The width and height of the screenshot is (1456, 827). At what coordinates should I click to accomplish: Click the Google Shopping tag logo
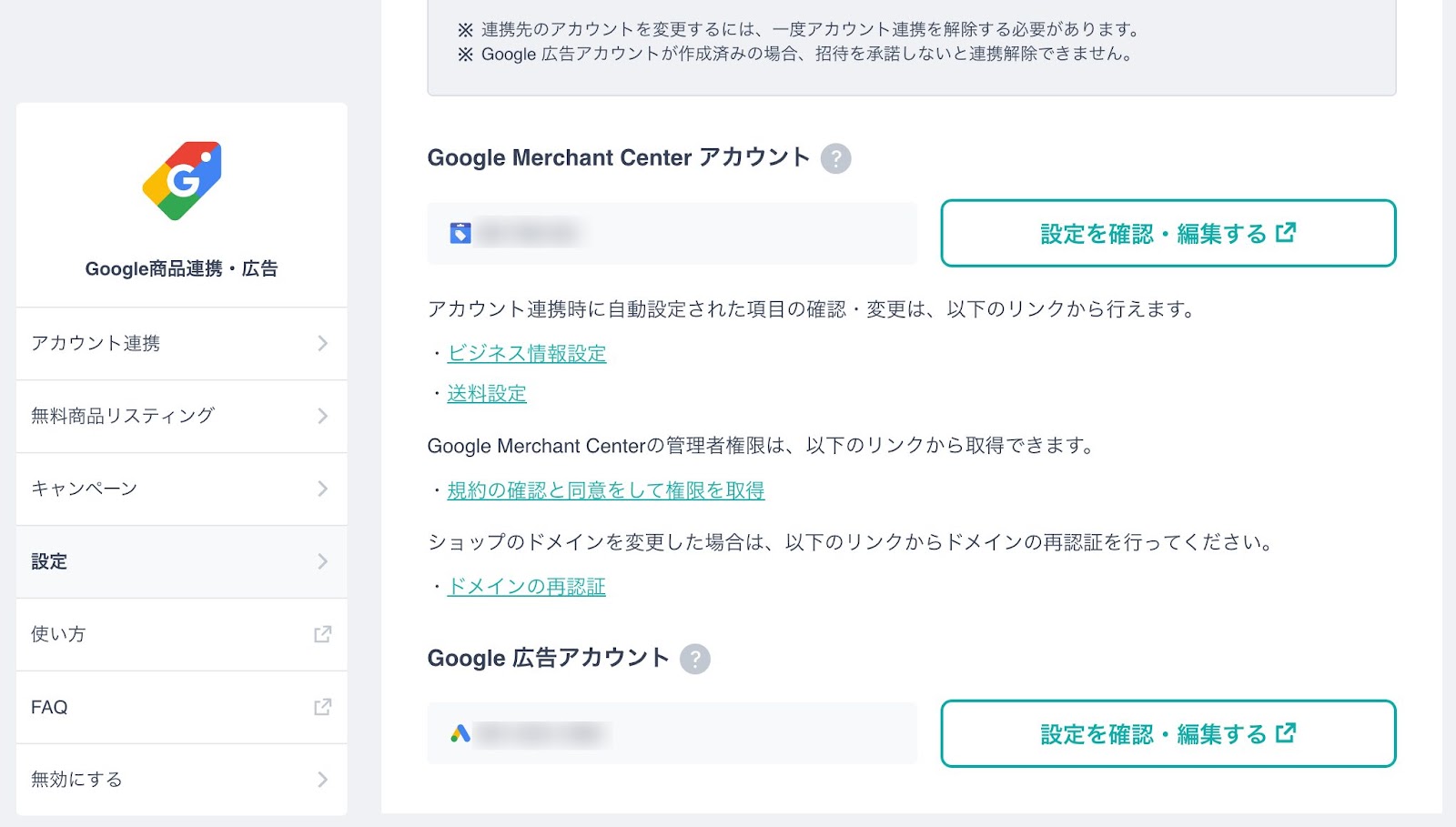tap(182, 180)
